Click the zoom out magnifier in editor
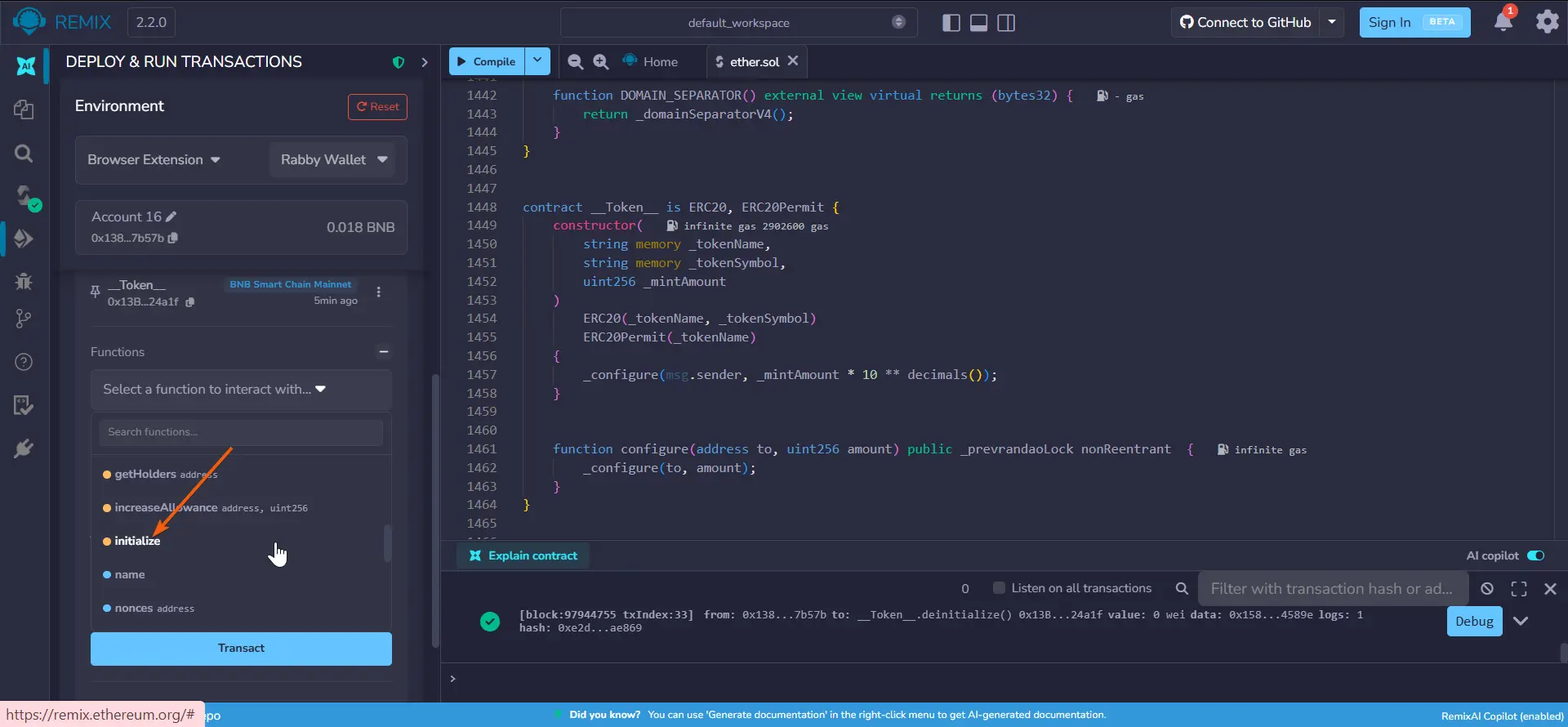 coord(576,62)
